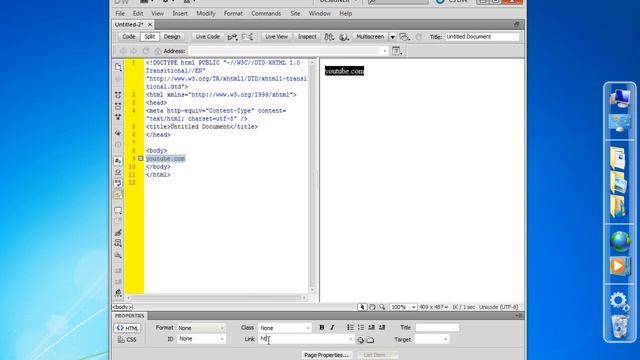640x360 pixels.
Task: Click the Format Source Code icon at bottom
Action: pyautogui.click(x=118, y=292)
